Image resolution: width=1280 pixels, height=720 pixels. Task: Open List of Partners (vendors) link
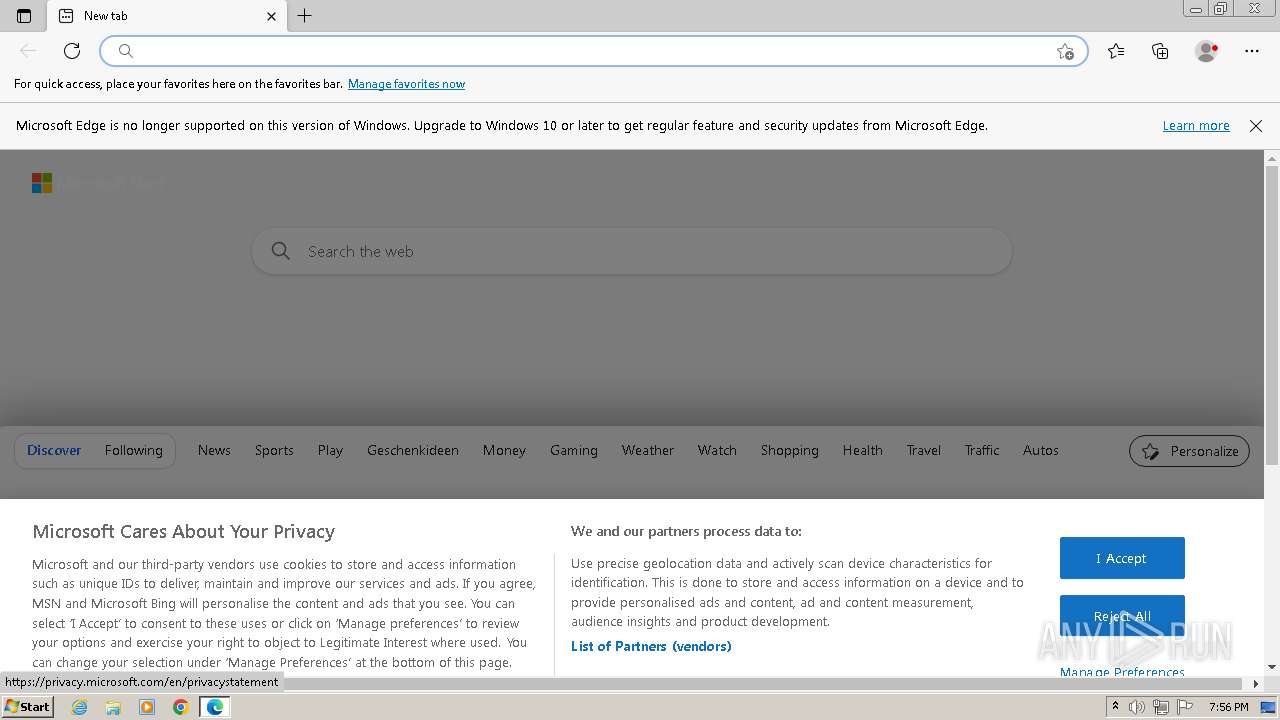click(651, 646)
